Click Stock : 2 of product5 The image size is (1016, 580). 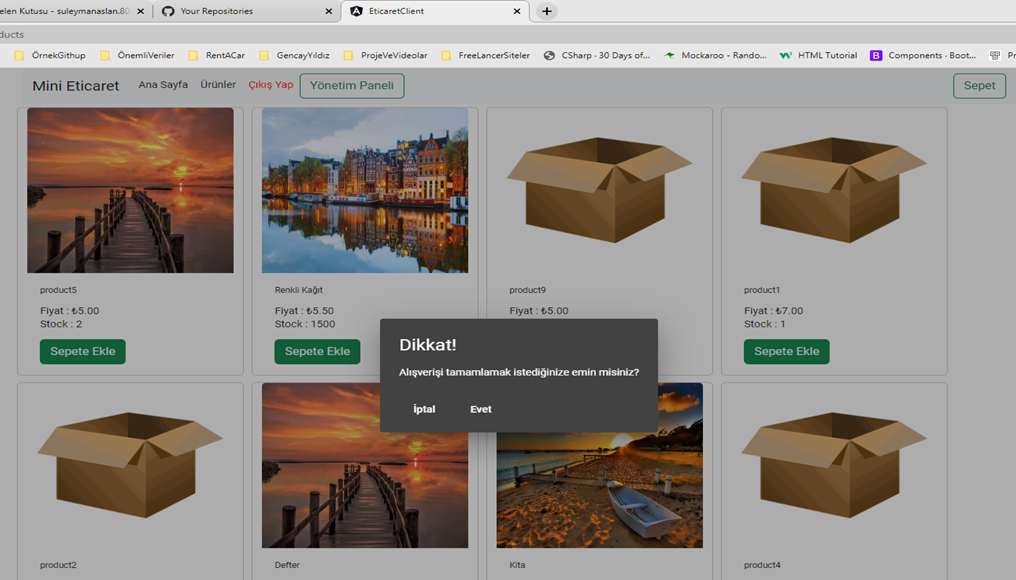(61, 324)
